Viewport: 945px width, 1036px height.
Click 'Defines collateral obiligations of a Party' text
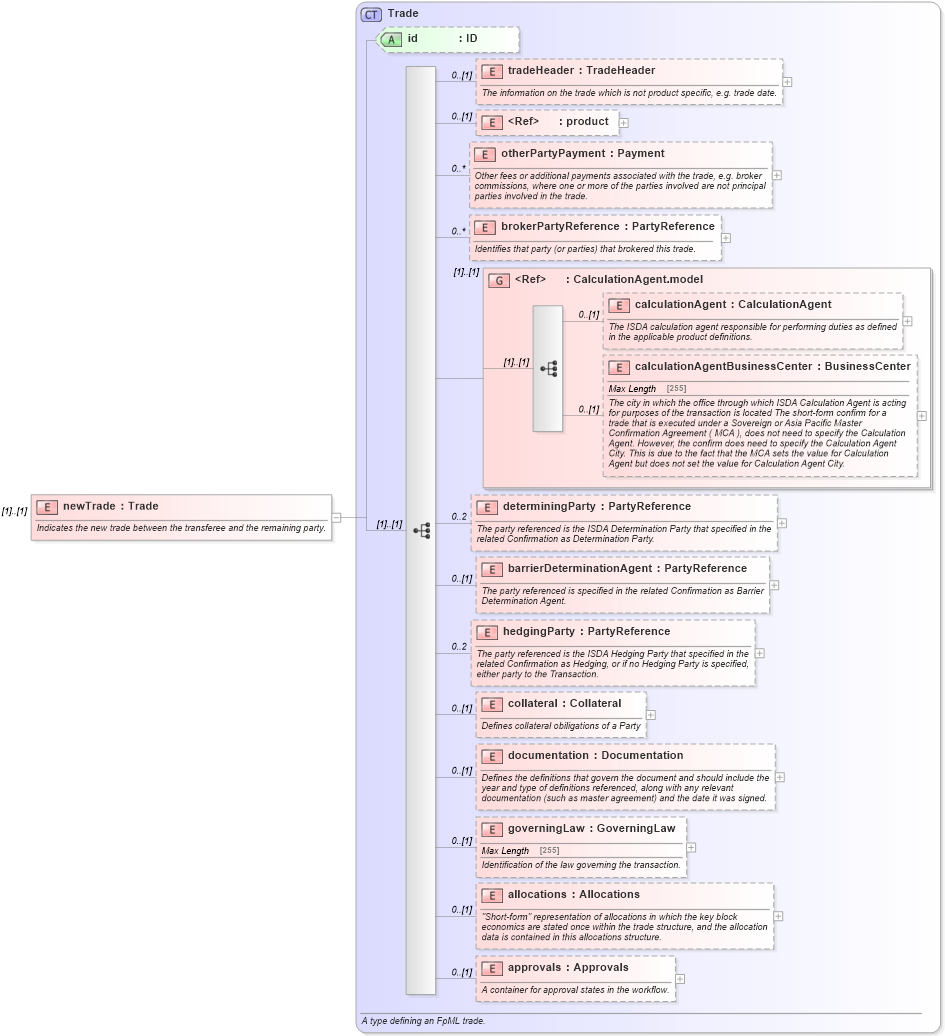pos(561,725)
